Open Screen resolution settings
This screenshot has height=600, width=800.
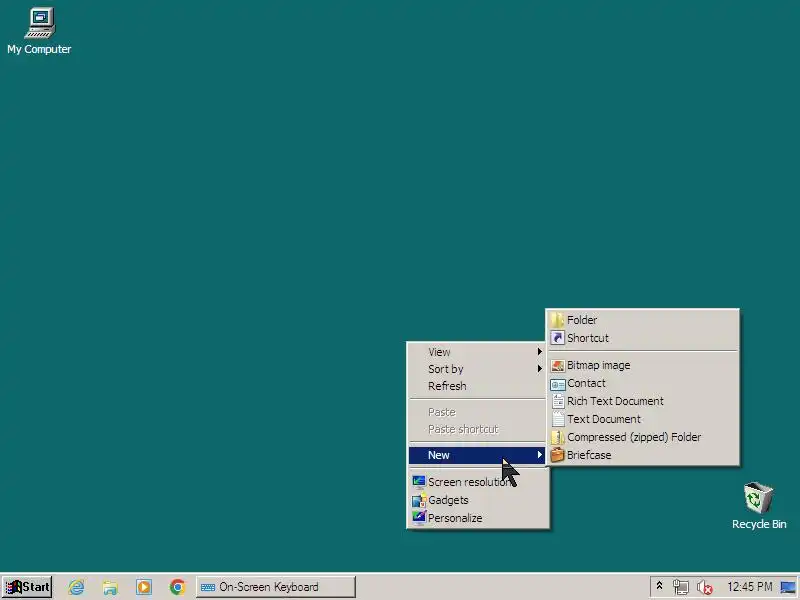click(478, 482)
